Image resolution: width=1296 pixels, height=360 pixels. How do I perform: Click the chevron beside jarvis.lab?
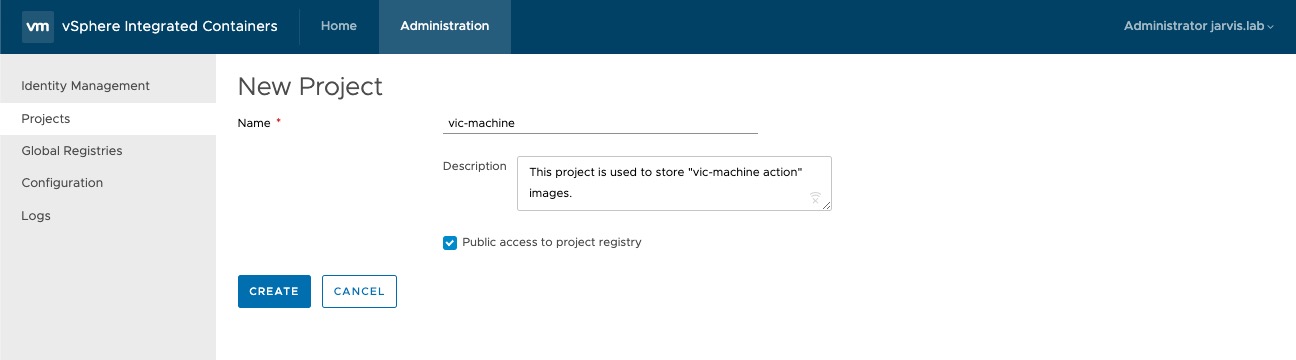1271,27
